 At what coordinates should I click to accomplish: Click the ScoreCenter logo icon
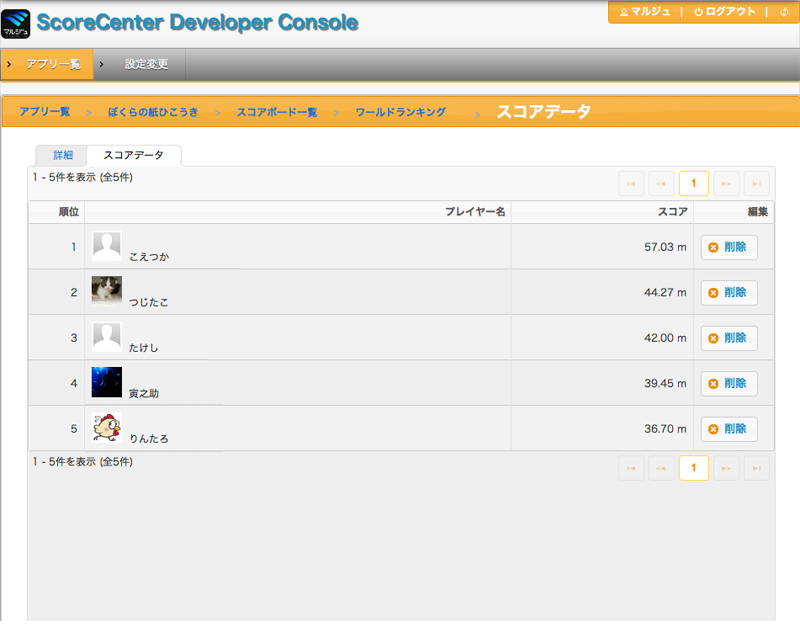[17, 23]
